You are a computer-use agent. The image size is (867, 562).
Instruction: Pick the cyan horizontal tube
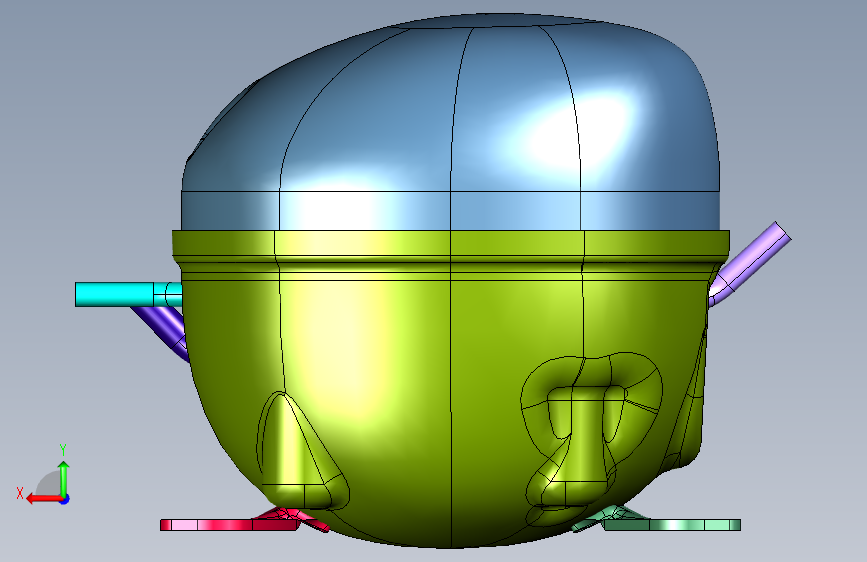click(x=128, y=294)
